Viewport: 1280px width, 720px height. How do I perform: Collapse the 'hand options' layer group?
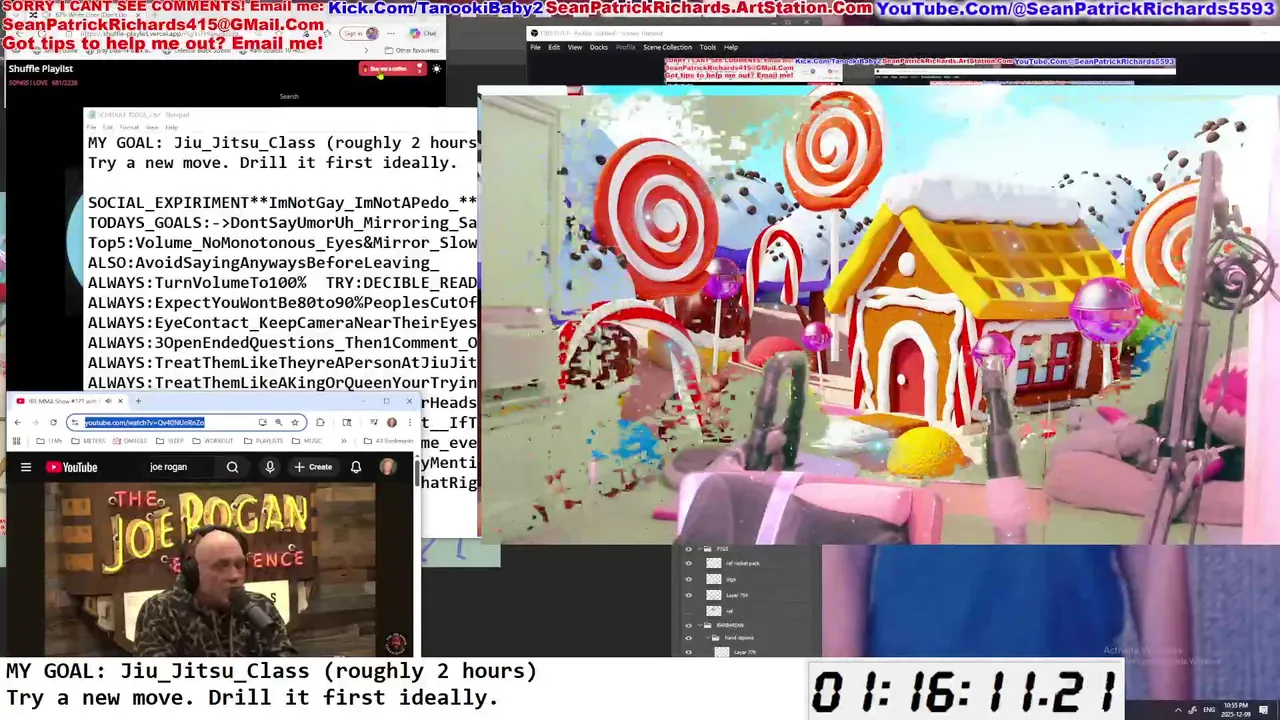pos(708,637)
